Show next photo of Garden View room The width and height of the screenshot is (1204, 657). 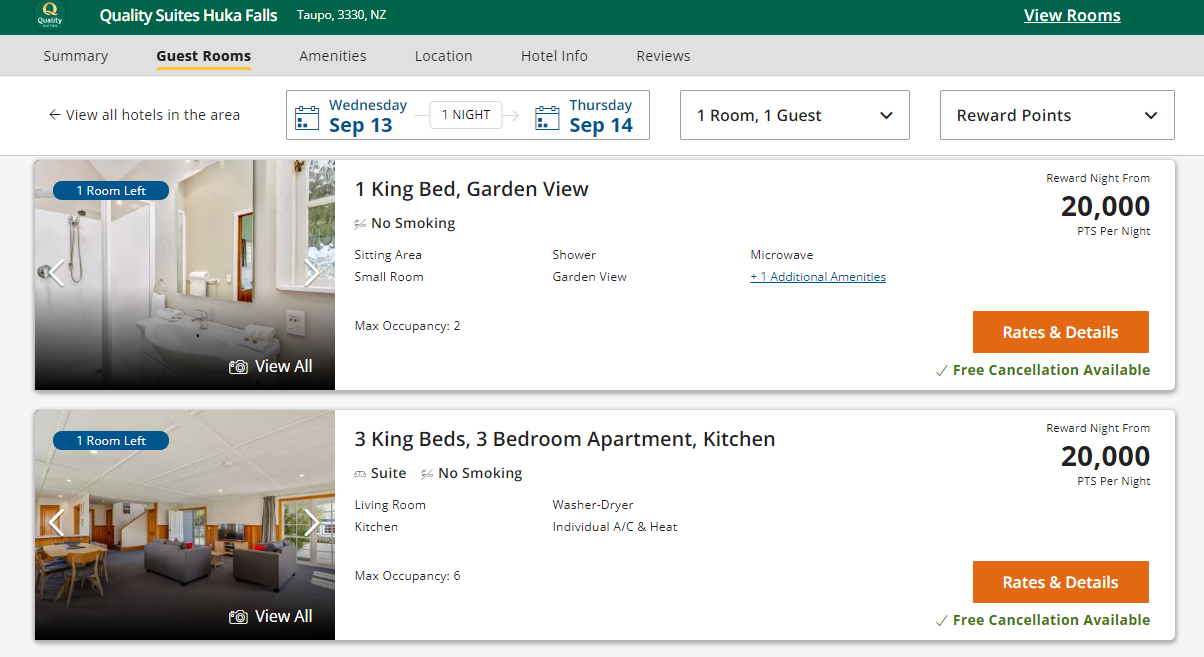tap(312, 272)
